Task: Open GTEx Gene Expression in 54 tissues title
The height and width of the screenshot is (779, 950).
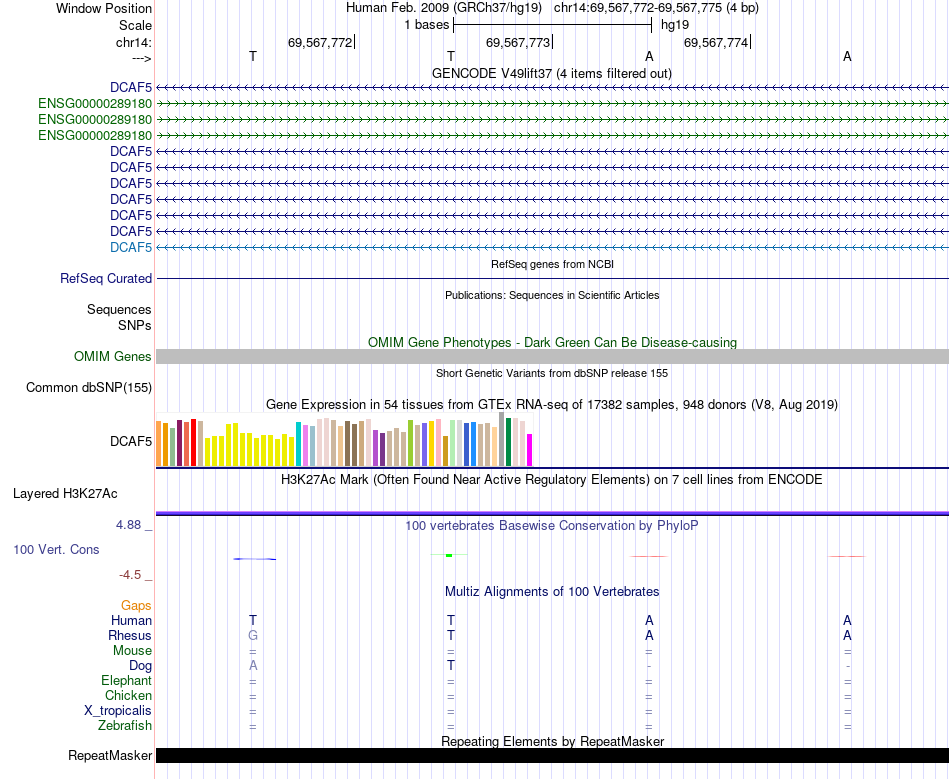Action: coord(552,404)
